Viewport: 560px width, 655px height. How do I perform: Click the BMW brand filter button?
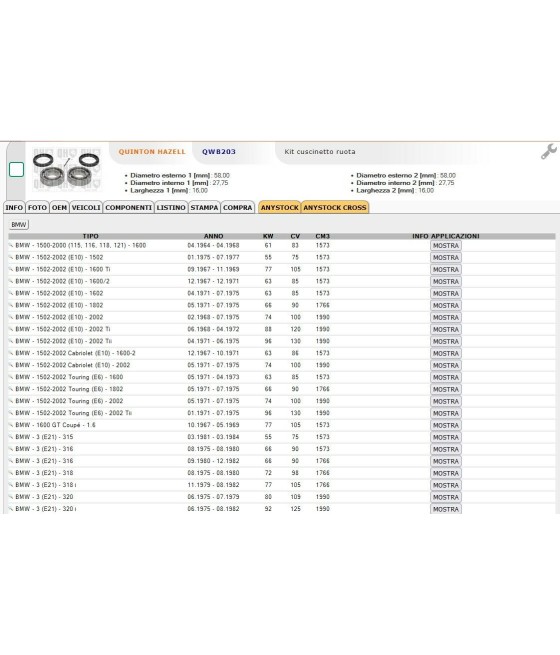tap(19, 225)
